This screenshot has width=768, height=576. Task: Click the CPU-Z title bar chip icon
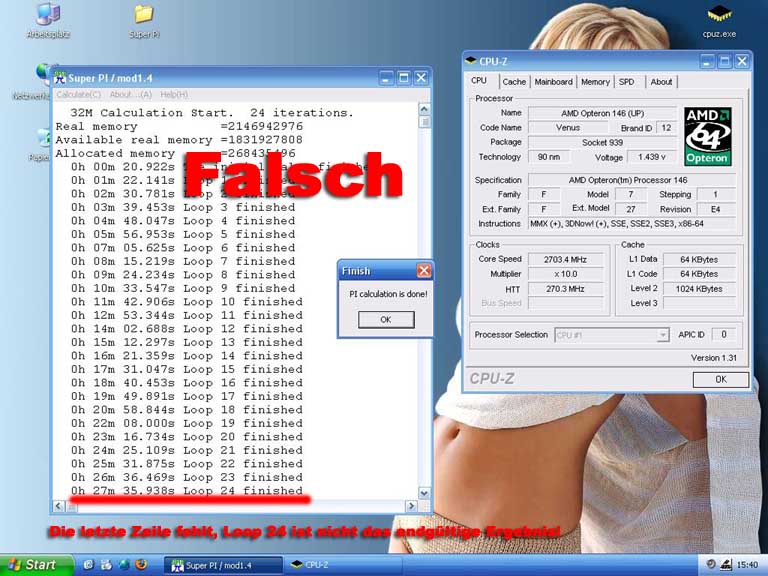[x=471, y=61]
